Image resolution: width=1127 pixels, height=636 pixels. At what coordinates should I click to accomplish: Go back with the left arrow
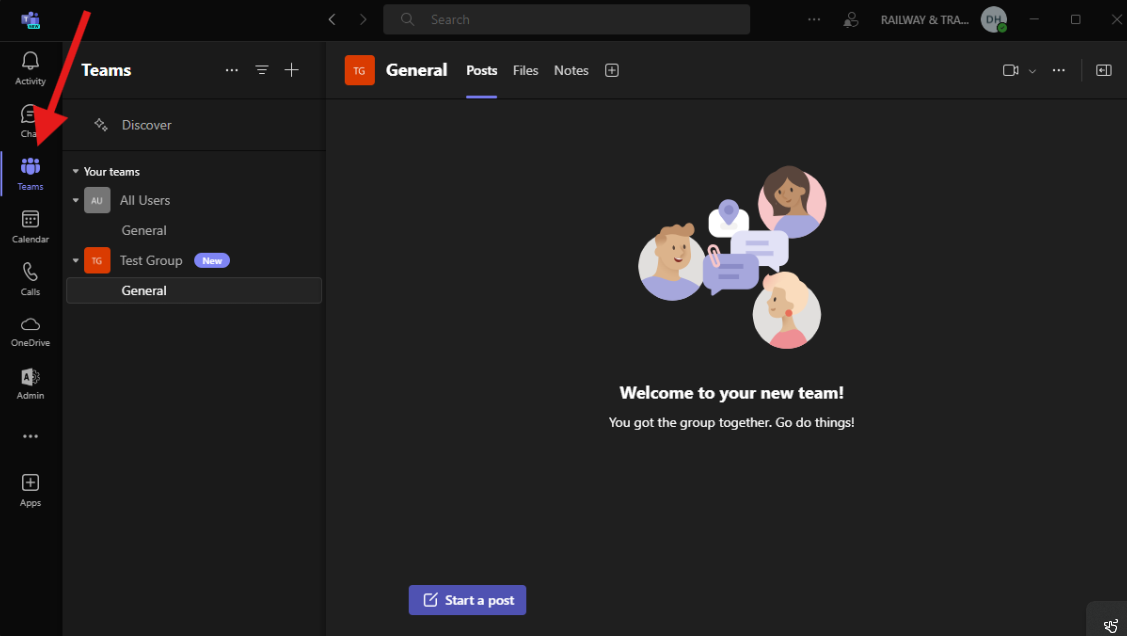tap(332, 19)
